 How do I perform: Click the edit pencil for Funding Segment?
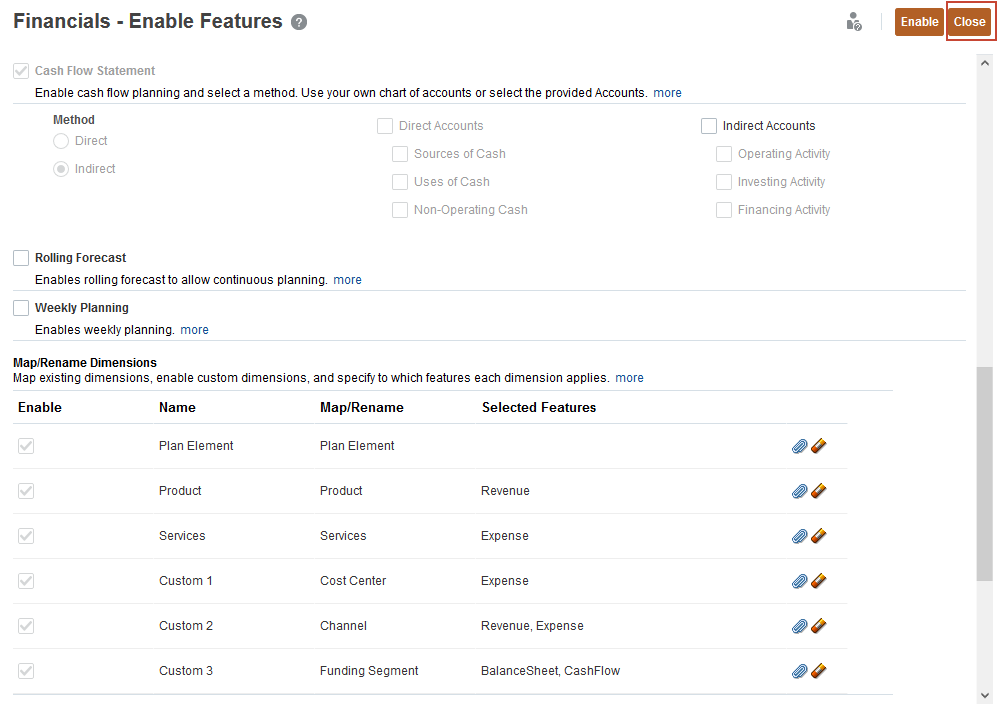818,670
